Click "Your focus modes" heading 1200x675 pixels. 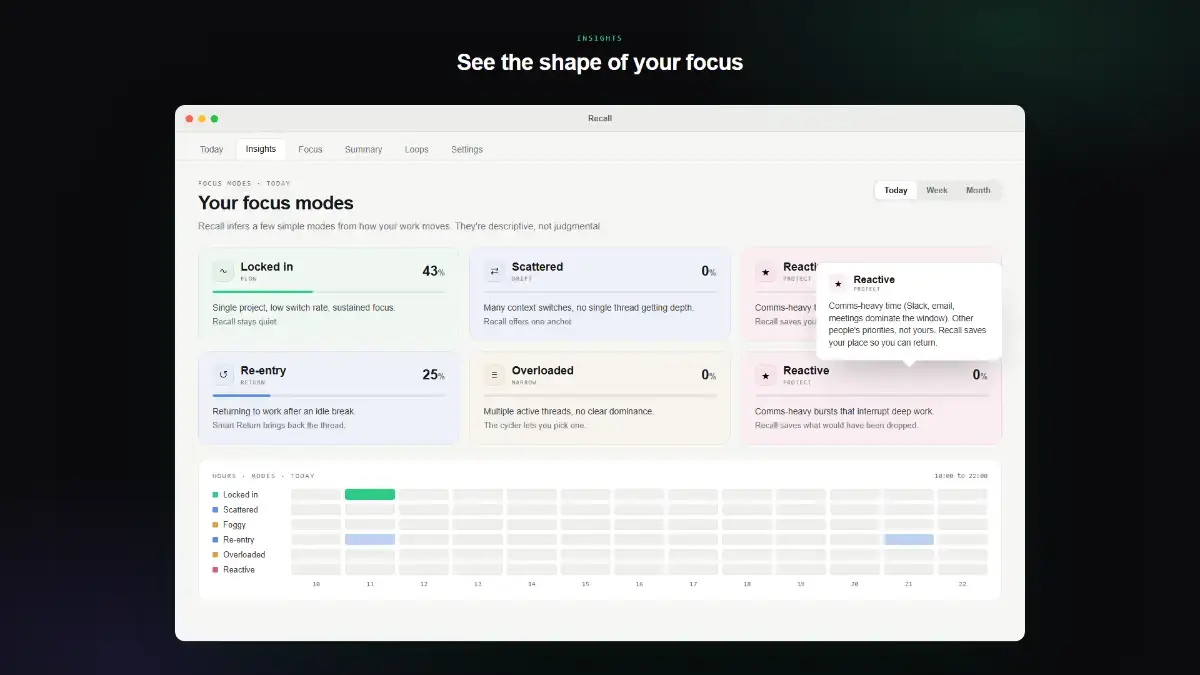click(276, 203)
